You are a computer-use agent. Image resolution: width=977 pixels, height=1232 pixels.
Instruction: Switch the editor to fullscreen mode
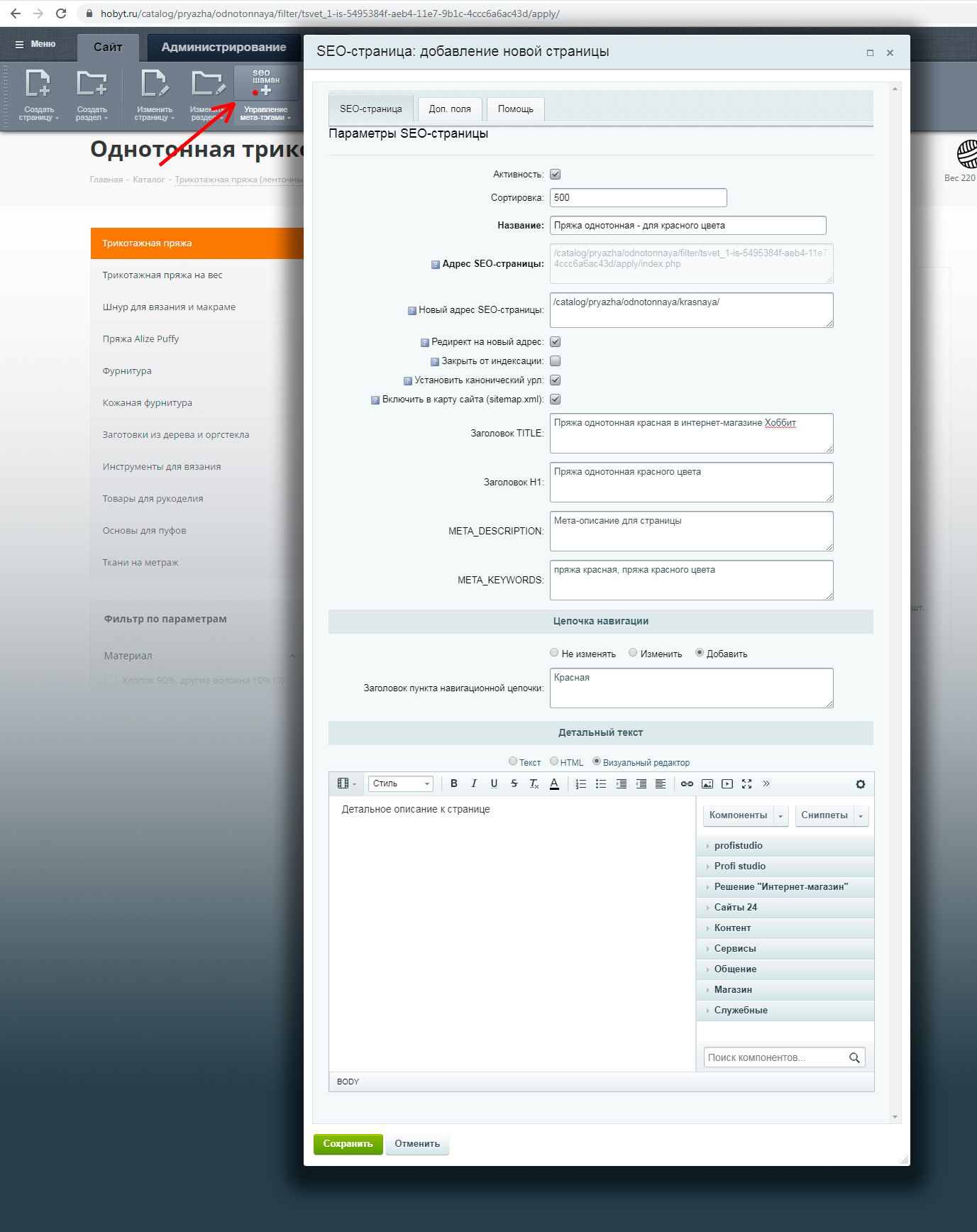coord(746,783)
